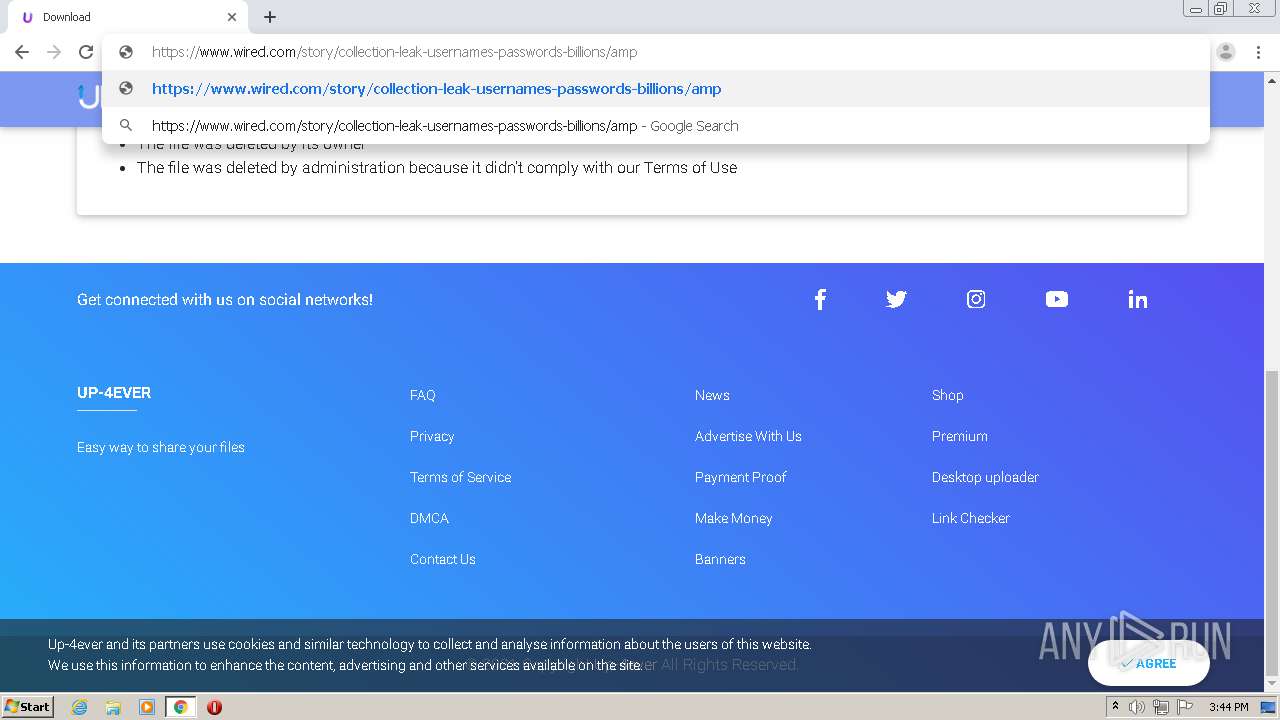The width and height of the screenshot is (1280, 720).
Task: Open the network tray icon
Action: pos(1161,707)
